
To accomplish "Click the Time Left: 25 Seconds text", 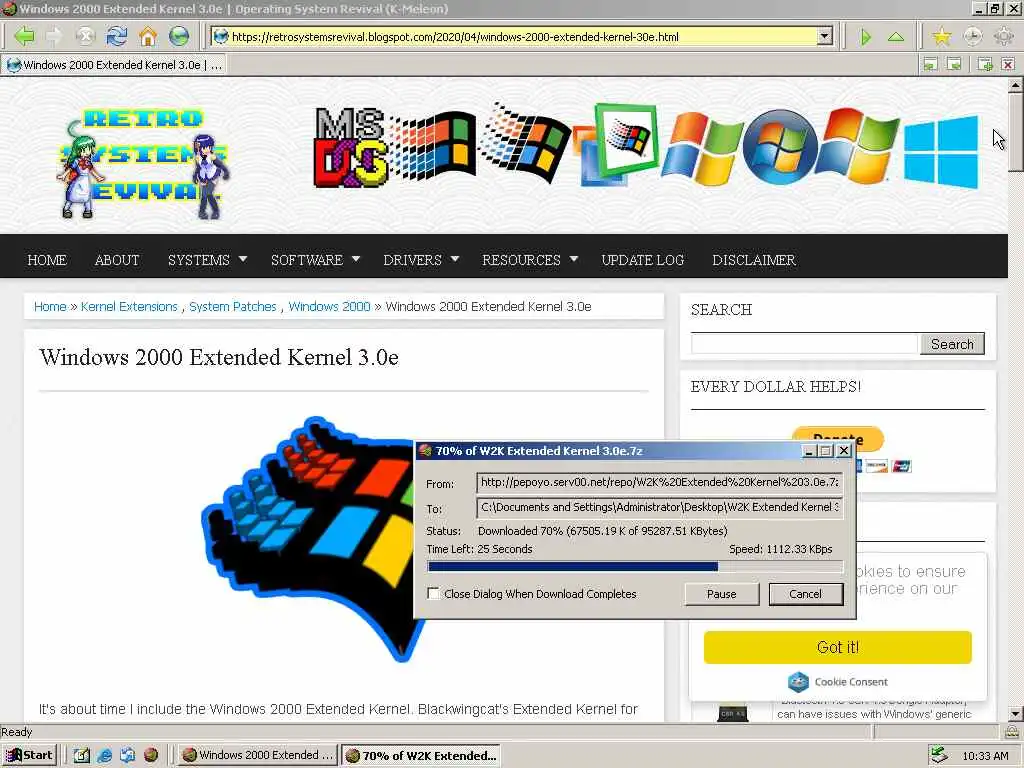I will 479,549.
